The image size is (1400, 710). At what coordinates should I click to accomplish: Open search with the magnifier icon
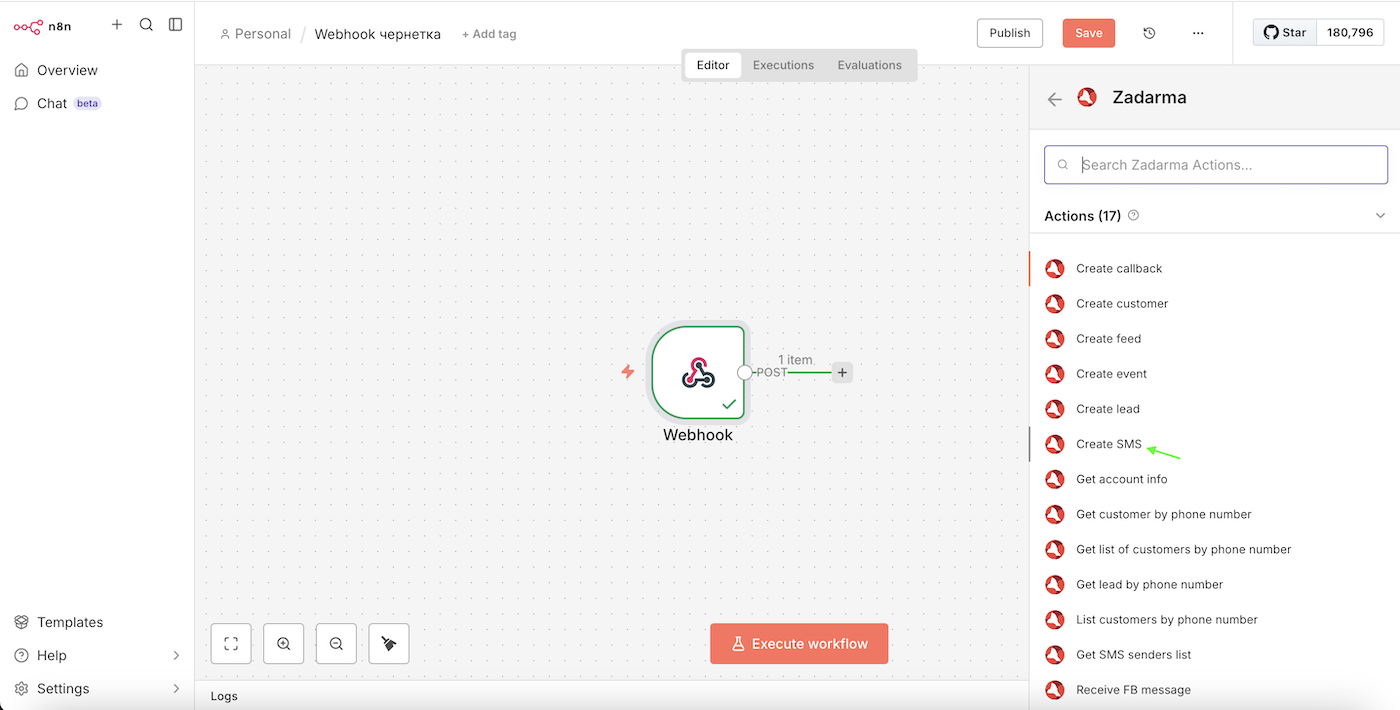pos(146,24)
